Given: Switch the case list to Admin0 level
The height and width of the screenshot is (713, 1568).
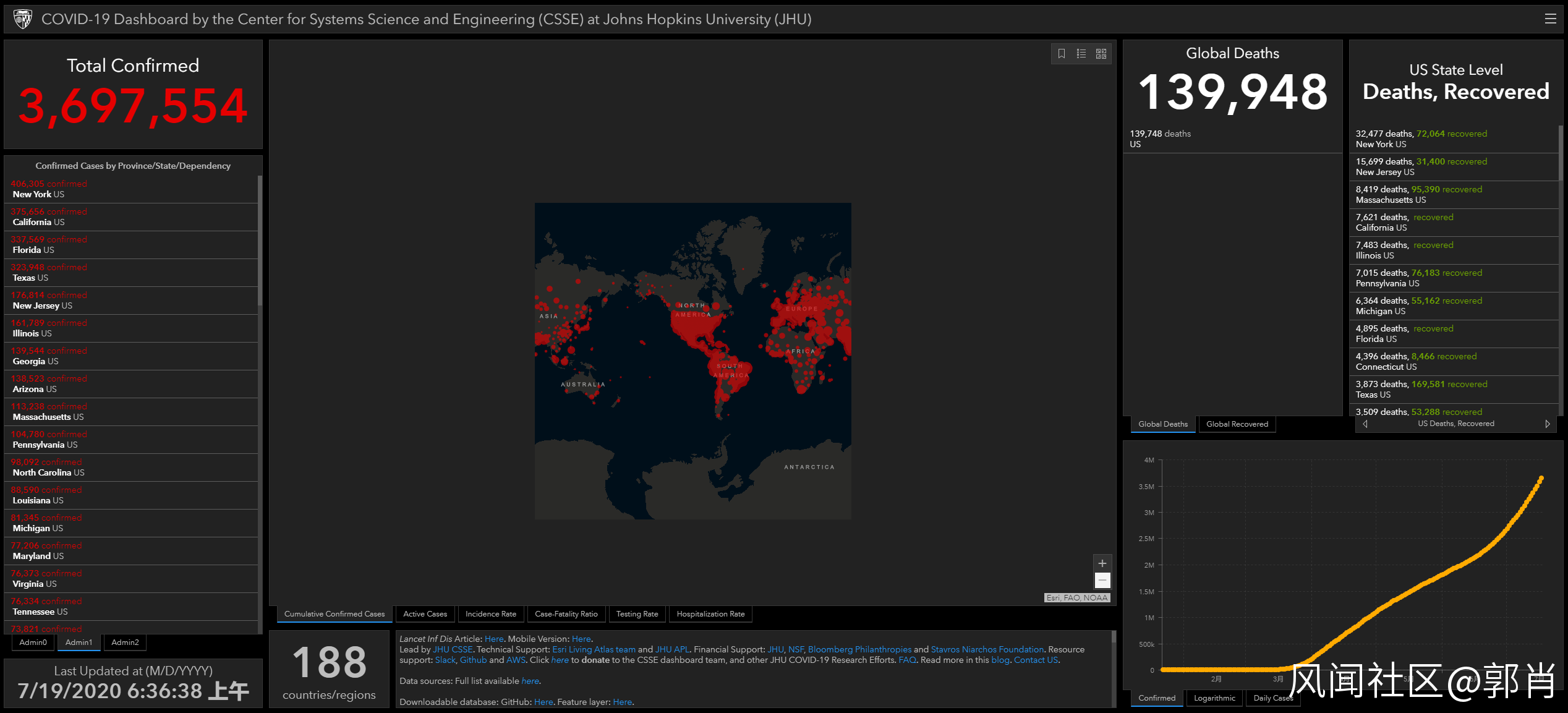Looking at the screenshot, I should (x=33, y=643).
